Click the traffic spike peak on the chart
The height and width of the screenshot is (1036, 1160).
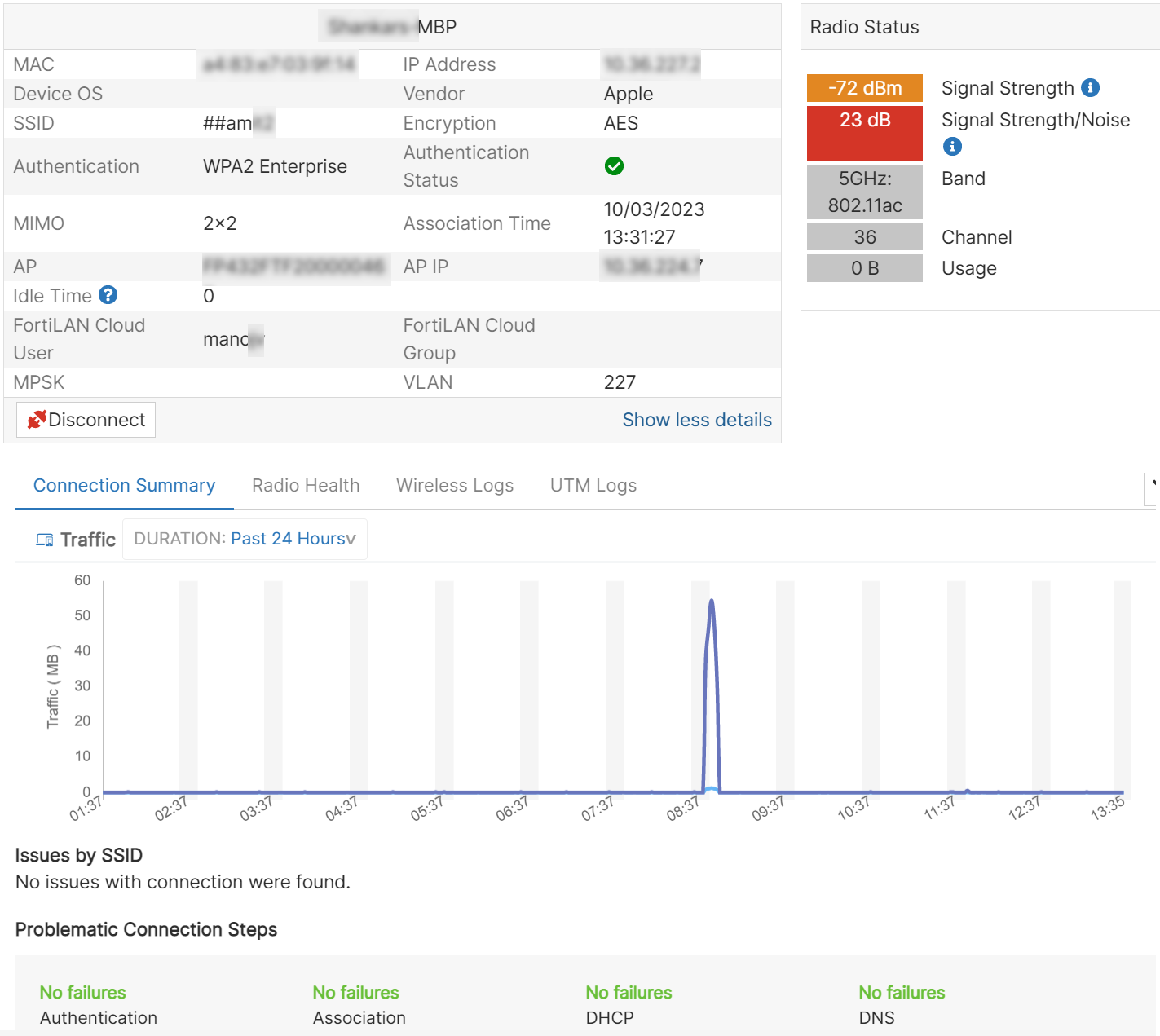click(x=712, y=602)
